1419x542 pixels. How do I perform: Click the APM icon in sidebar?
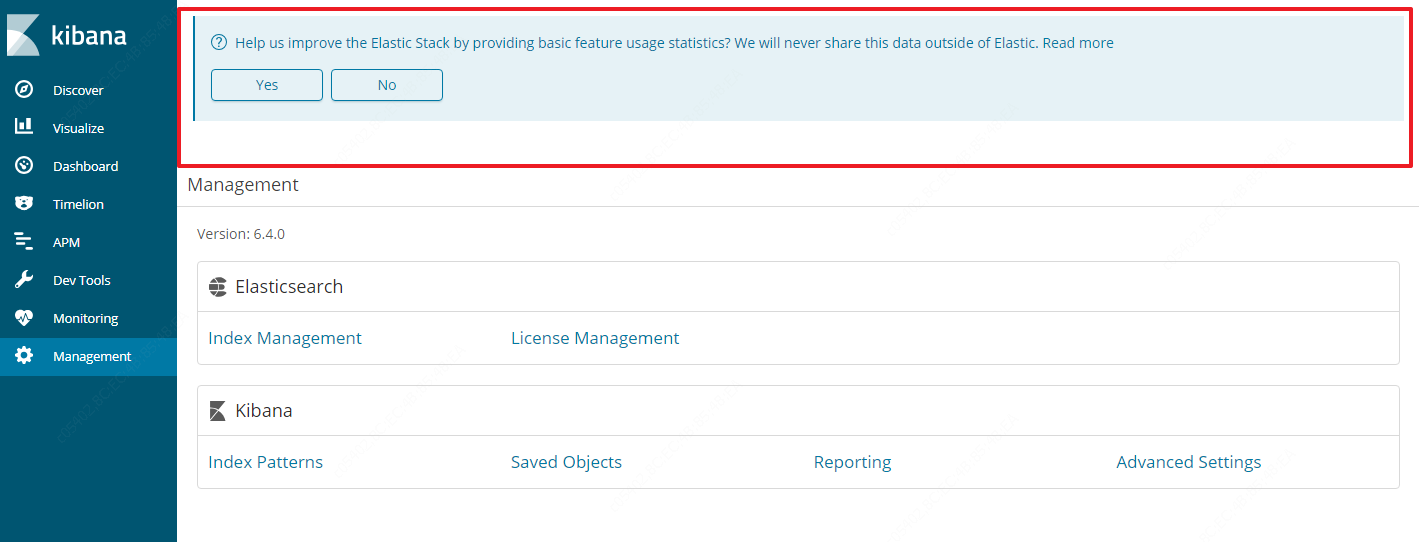[24, 242]
